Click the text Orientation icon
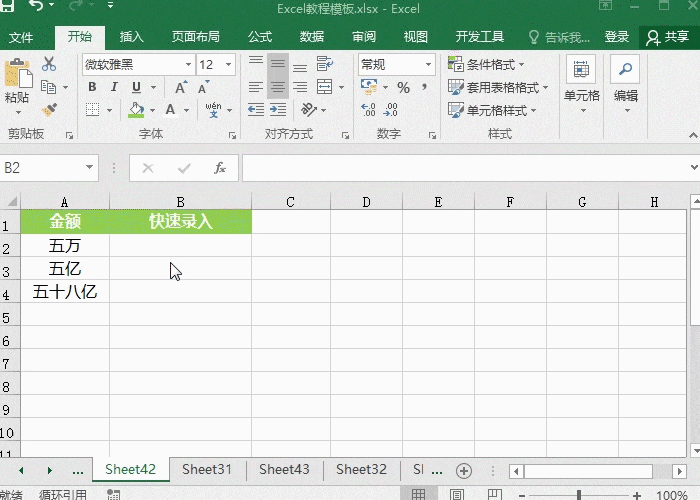700x500 pixels. click(x=309, y=110)
